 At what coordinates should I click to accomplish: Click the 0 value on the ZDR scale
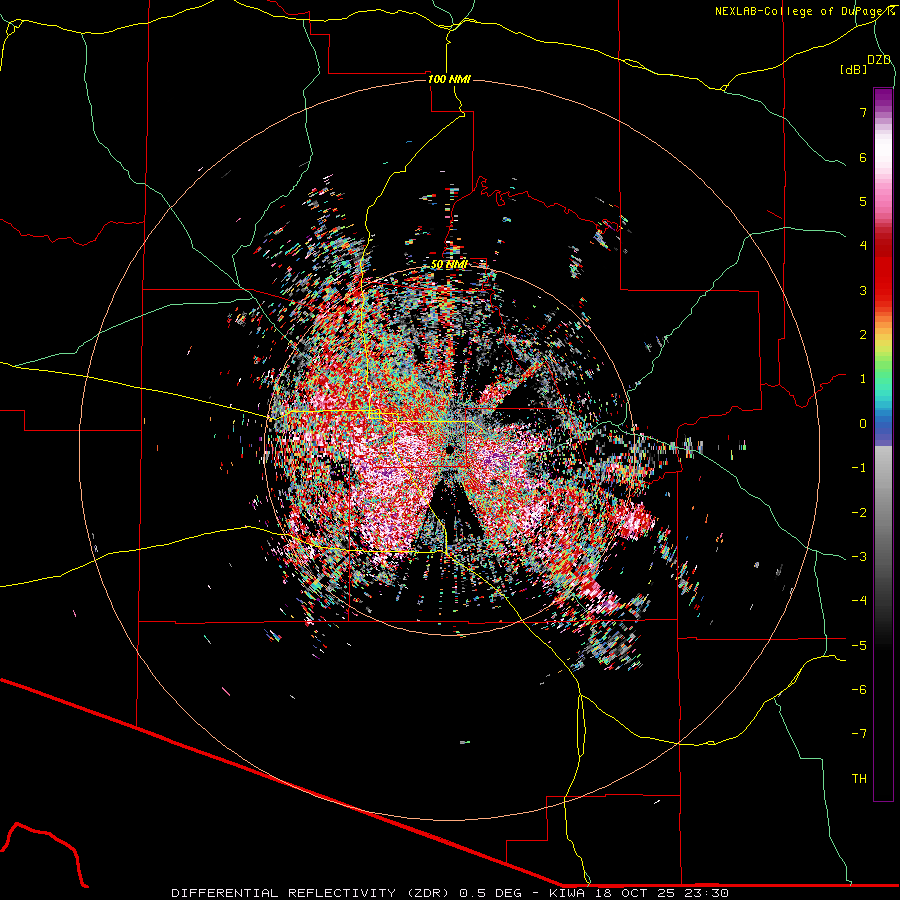[x=863, y=424]
